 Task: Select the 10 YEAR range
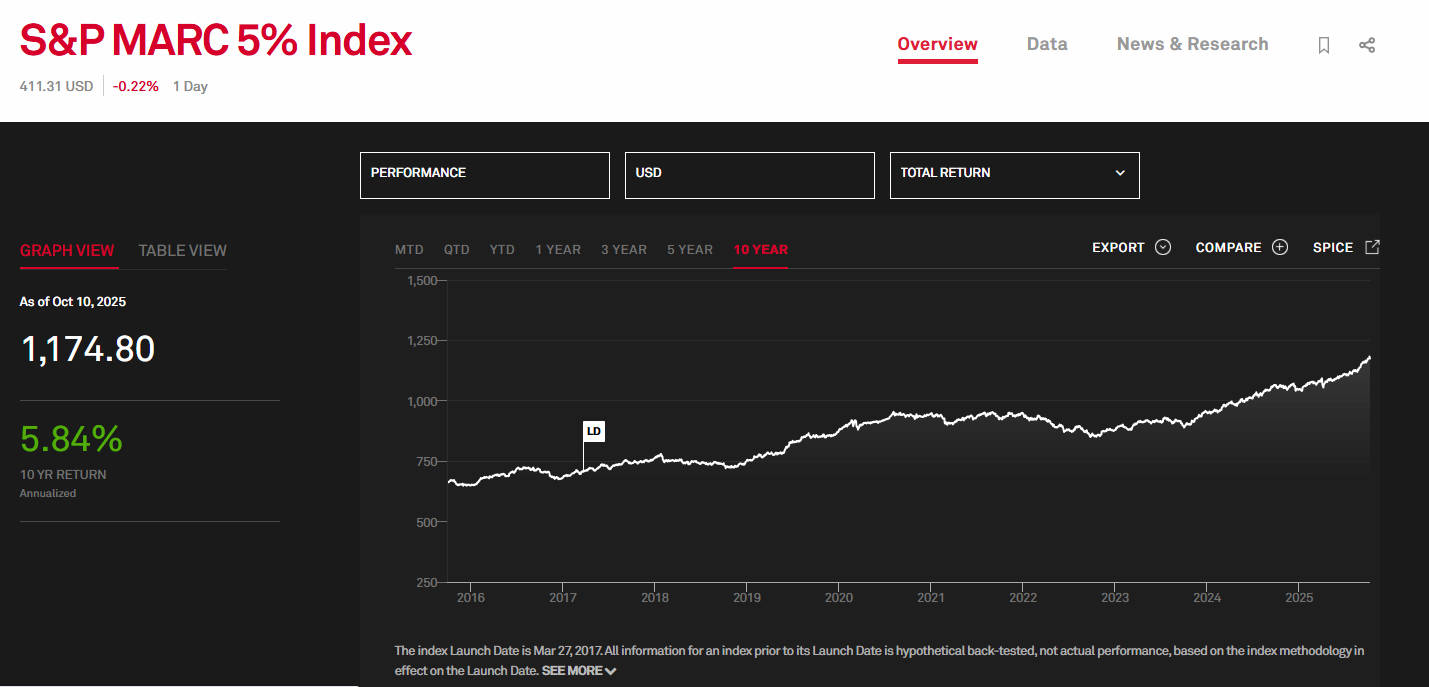[760, 249]
